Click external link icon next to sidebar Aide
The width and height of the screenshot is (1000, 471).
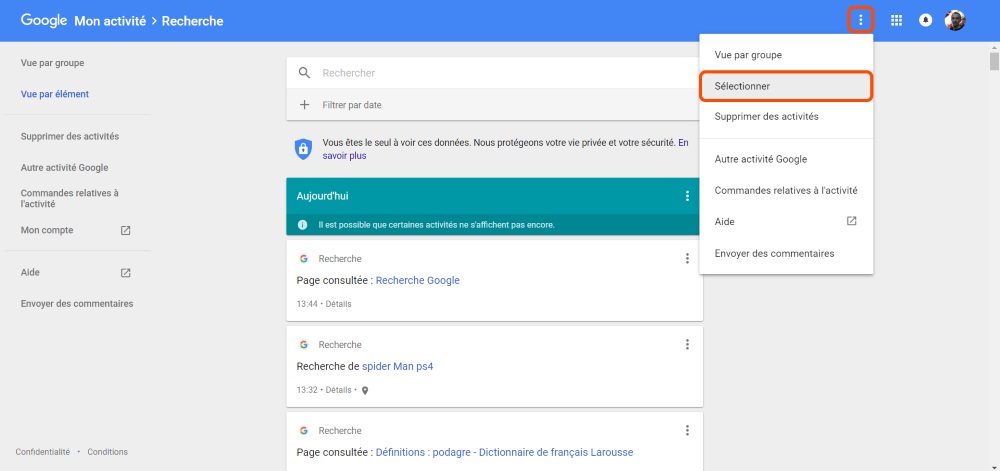[x=126, y=272]
